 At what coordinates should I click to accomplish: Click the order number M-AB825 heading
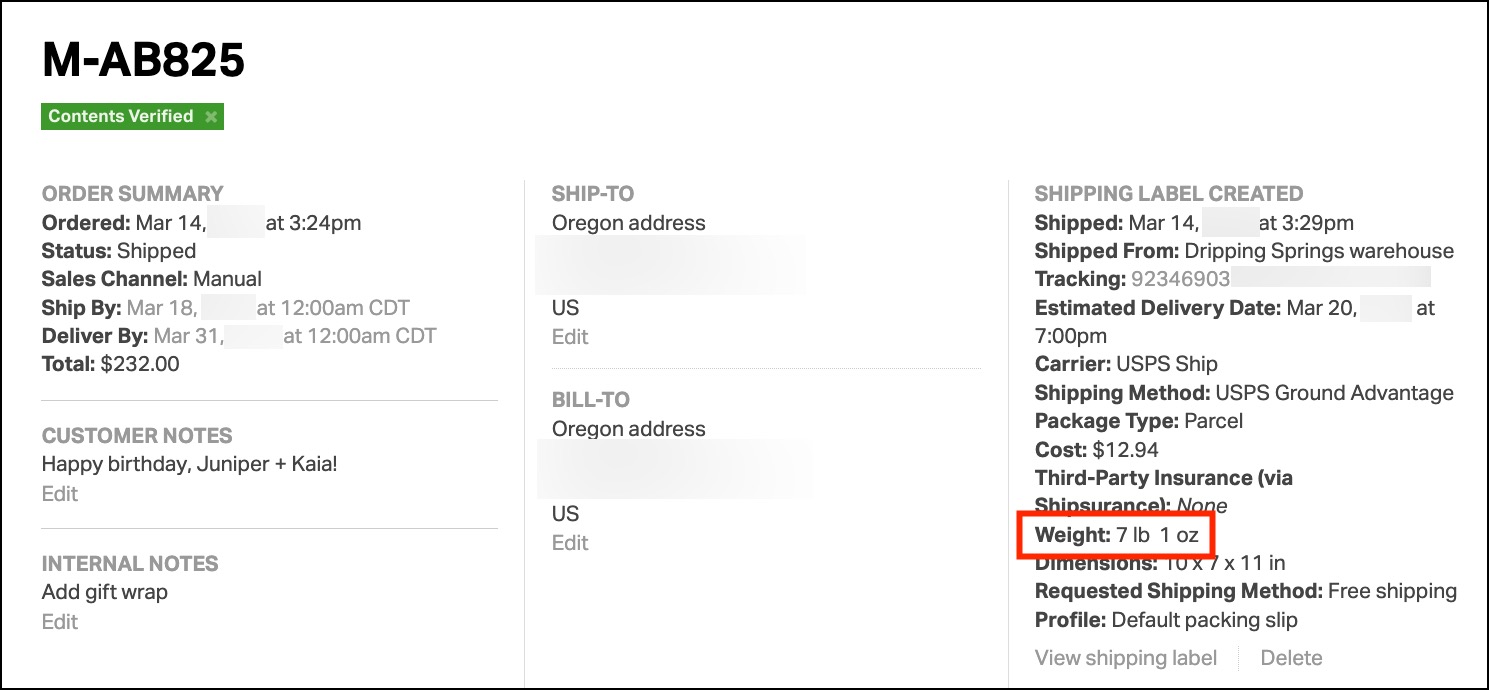tap(143, 61)
